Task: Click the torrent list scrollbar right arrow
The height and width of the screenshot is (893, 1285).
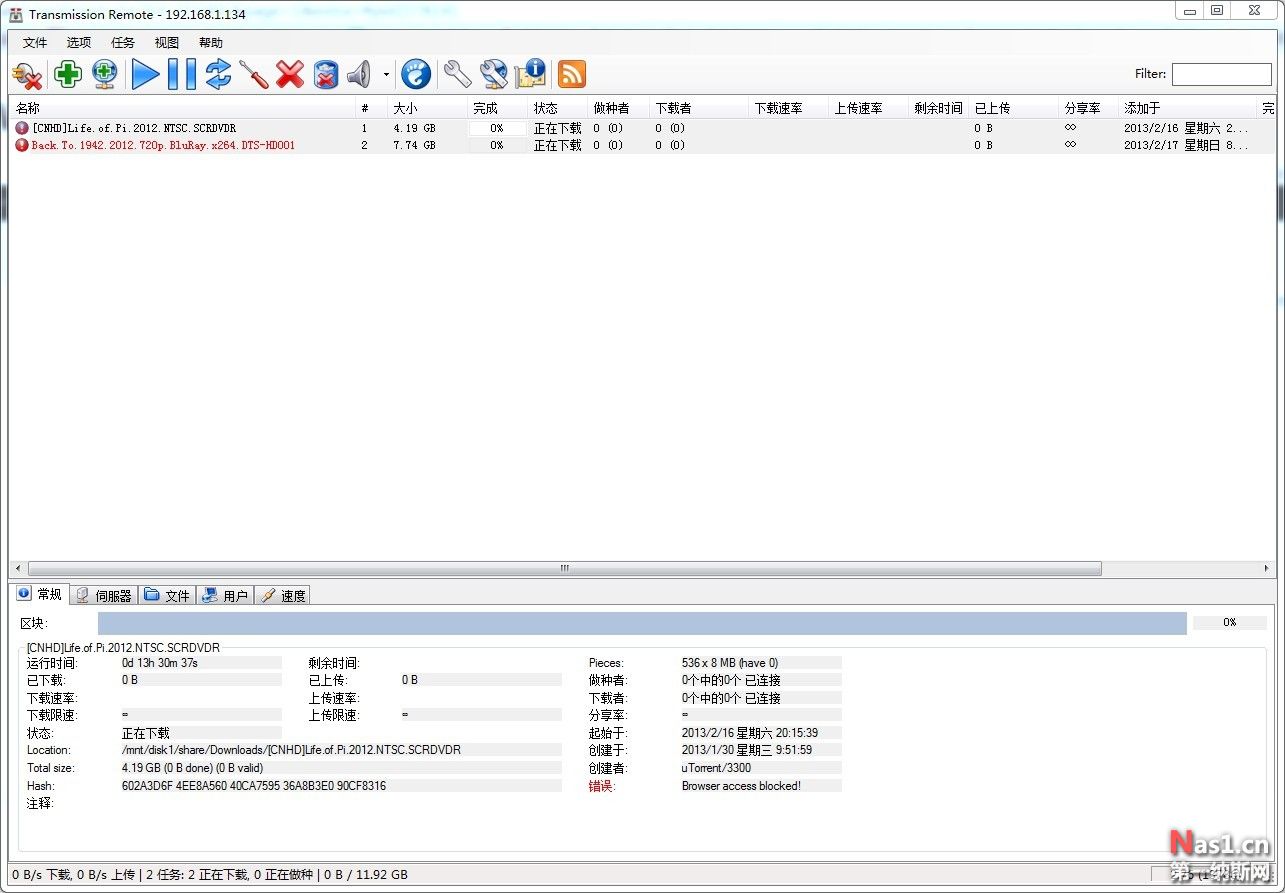Action: click(1268, 568)
